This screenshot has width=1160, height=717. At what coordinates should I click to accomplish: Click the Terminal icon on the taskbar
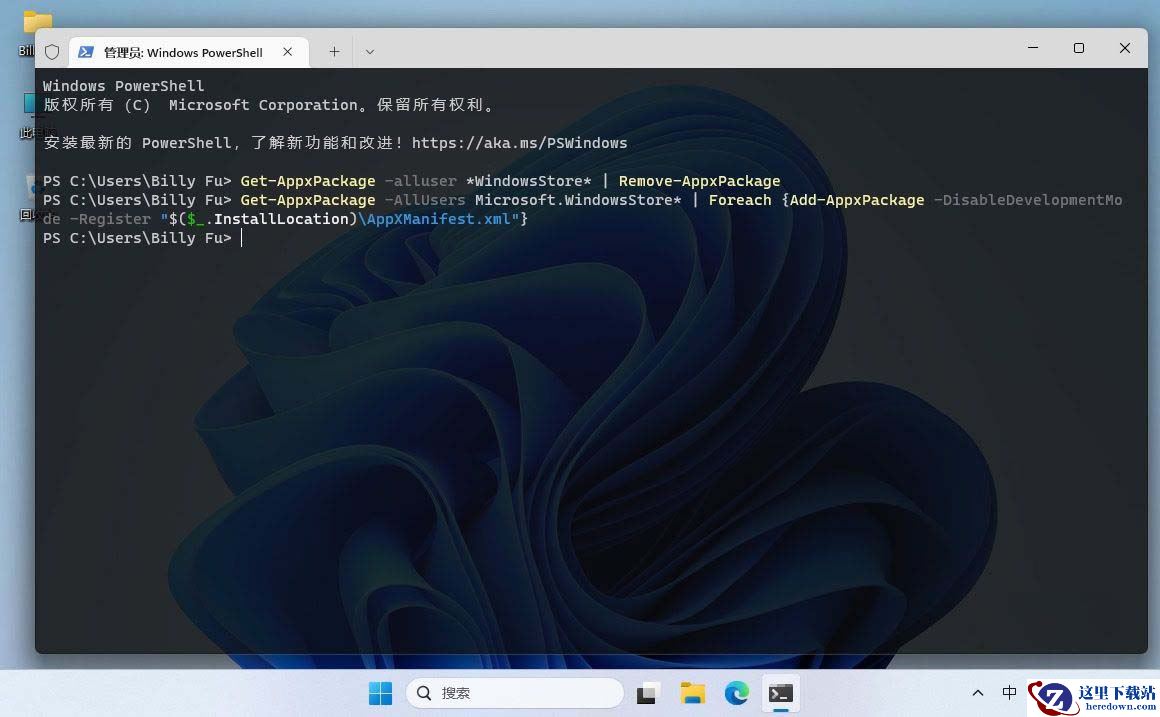tap(780, 693)
